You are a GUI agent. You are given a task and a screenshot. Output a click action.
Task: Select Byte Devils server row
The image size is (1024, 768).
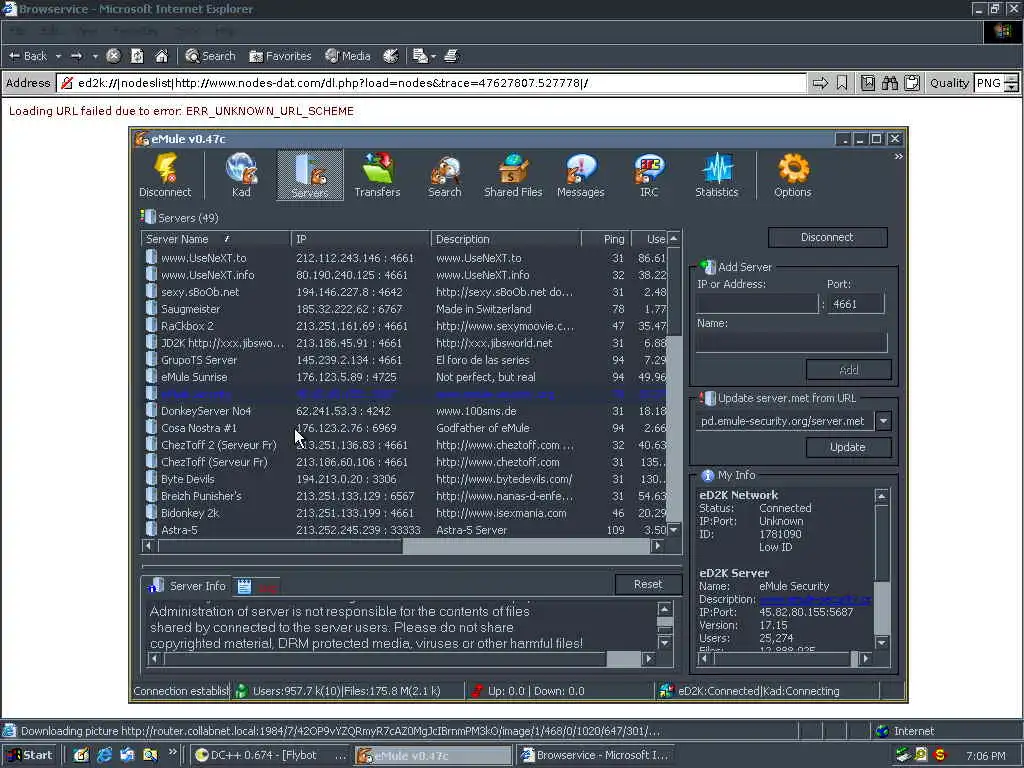pos(405,479)
